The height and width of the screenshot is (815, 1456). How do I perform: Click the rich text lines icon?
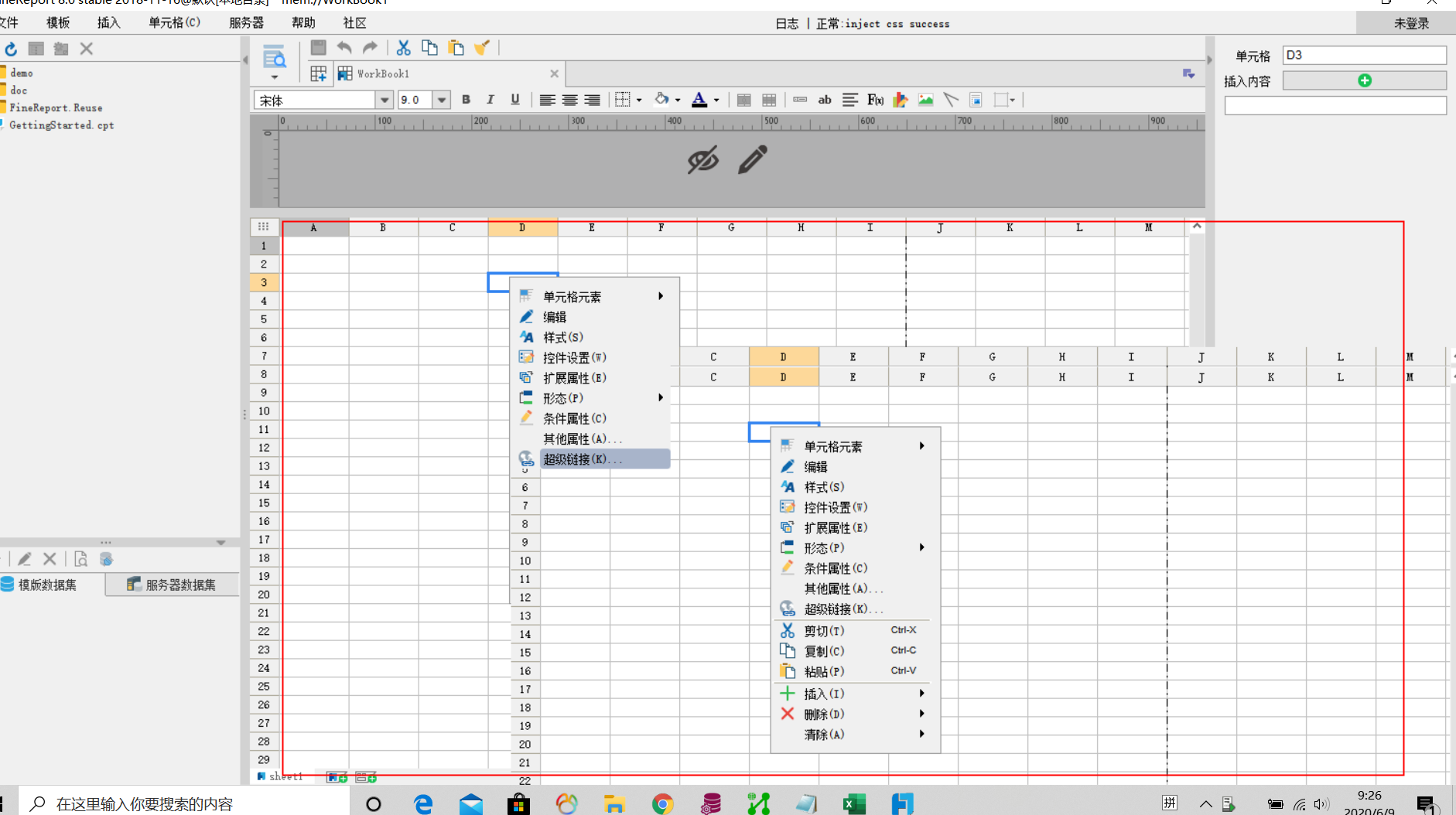tap(850, 100)
